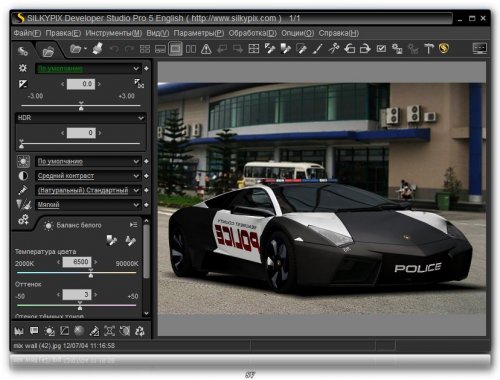Open the dropdown arrow beside open folder
500x380 pixels.
point(85,49)
